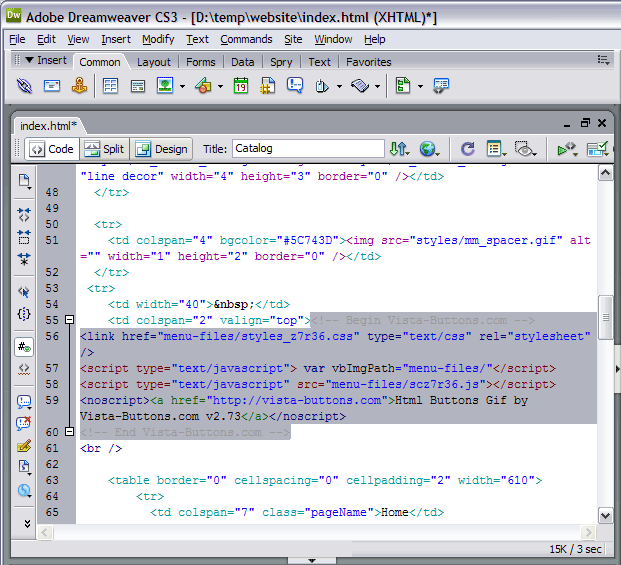
Task: Toggle Highlight Invalid Code
Action: (24, 369)
